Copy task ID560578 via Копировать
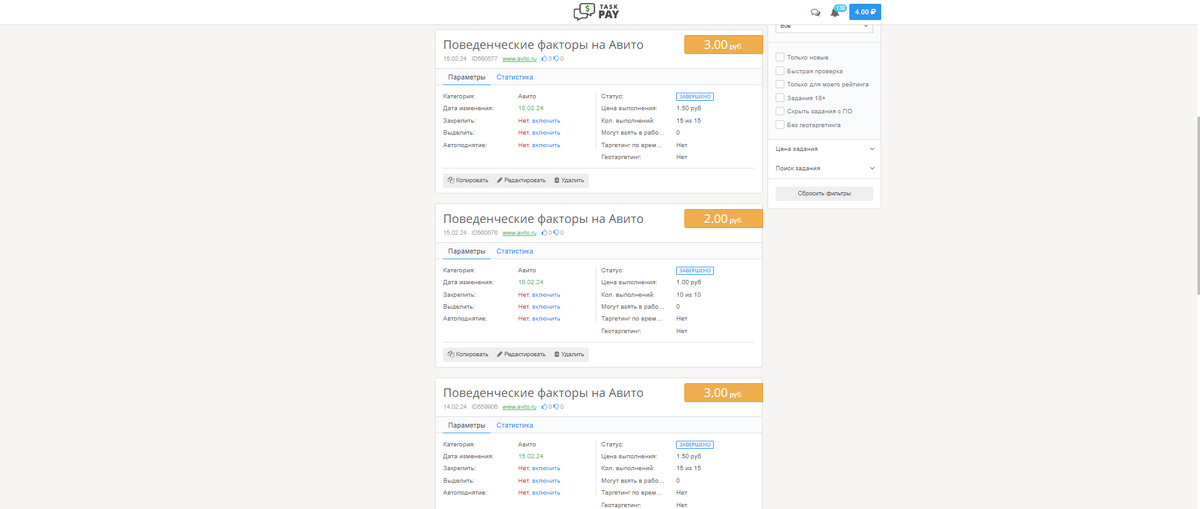1200x509 pixels. [x=467, y=354]
